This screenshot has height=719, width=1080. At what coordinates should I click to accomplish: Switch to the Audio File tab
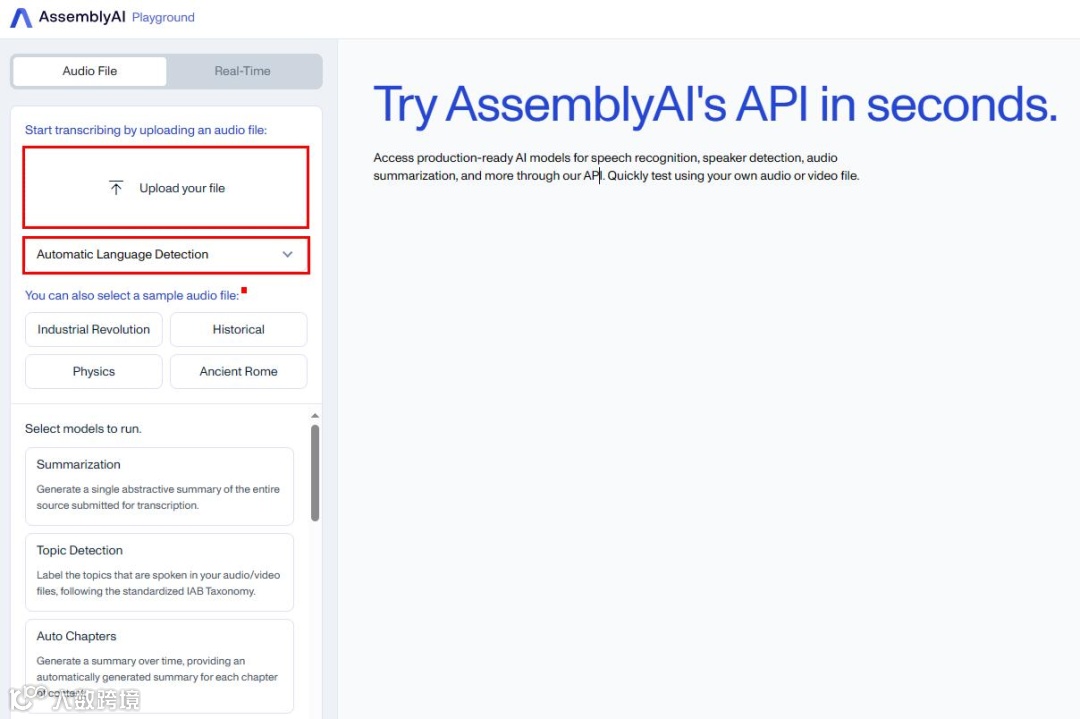coord(90,71)
